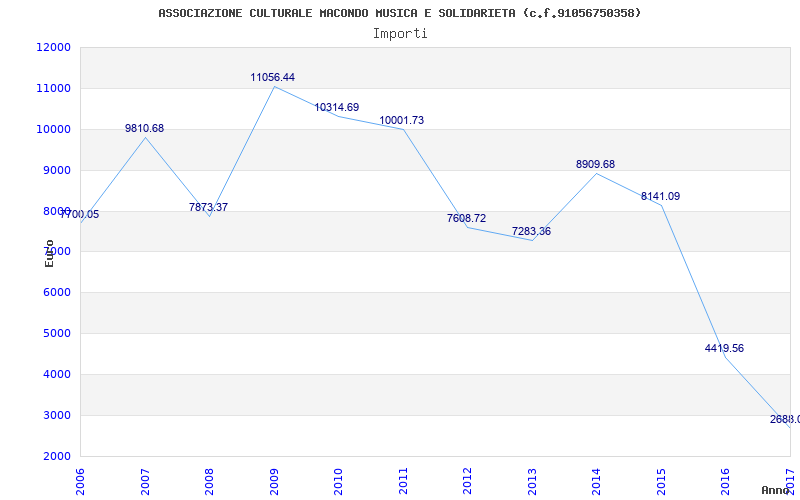Click the 'Euro' y-axis title
This screenshot has width=800, height=500.
pyautogui.click(x=49, y=254)
